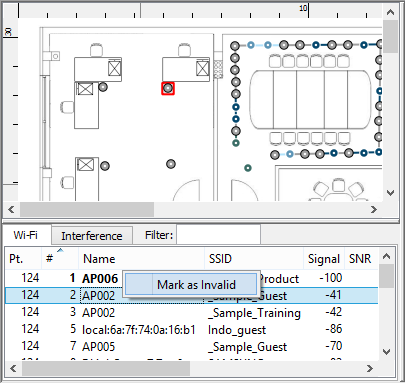Select the local:6a:7f:74:0a:16:b1 row
Viewport: 405px width, 383px height.
pos(192,330)
